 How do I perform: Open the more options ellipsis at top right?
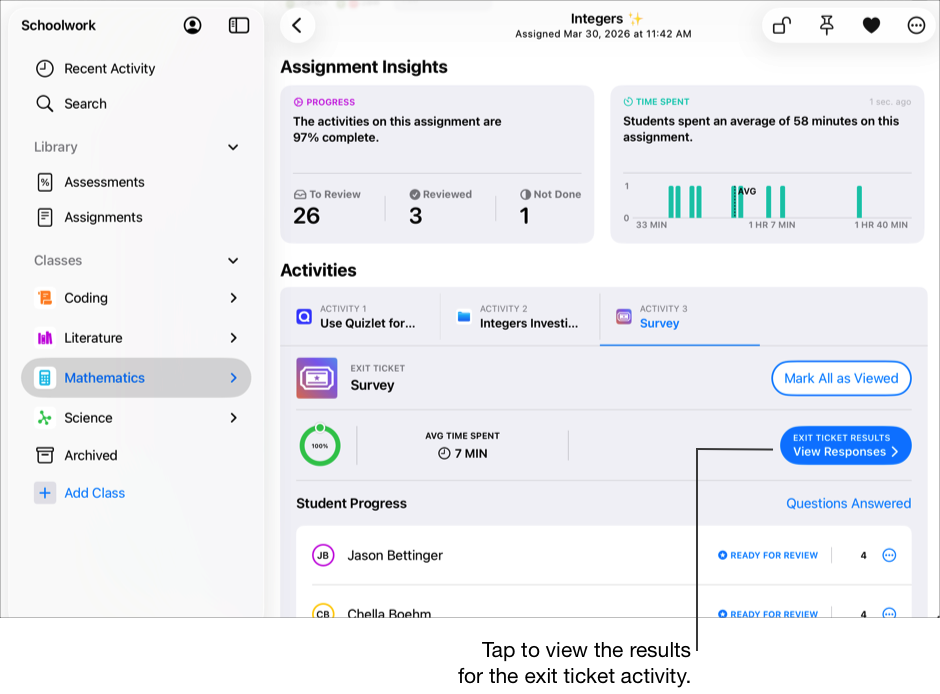[x=916, y=25]
